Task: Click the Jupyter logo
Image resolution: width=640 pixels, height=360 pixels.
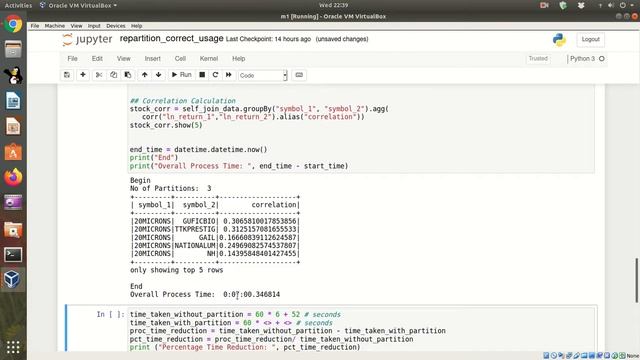Action: click(x=87, y=40)
